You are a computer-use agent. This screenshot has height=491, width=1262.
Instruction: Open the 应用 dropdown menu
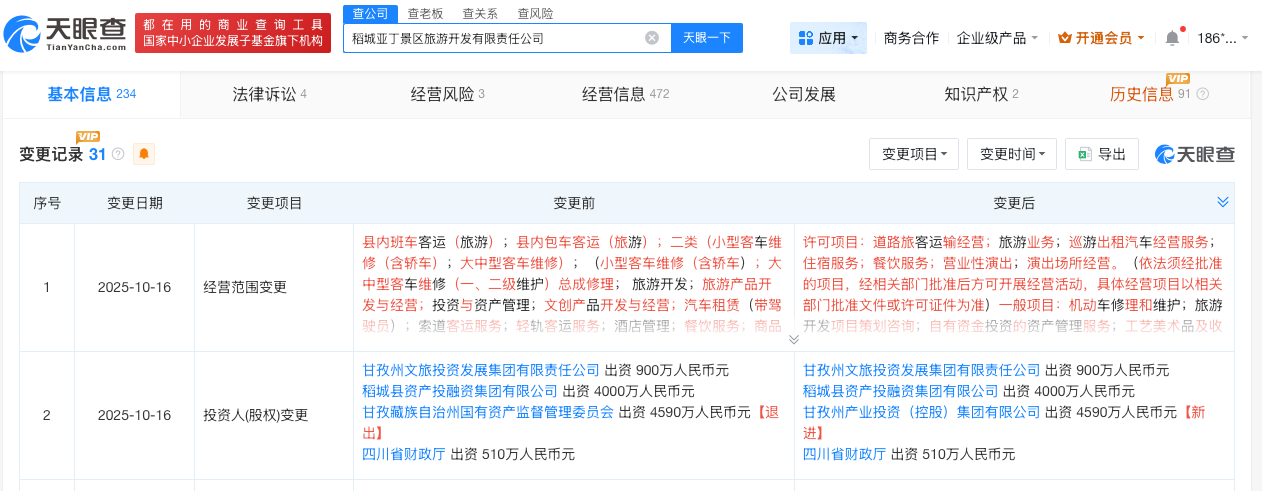(x=828, y=38)
